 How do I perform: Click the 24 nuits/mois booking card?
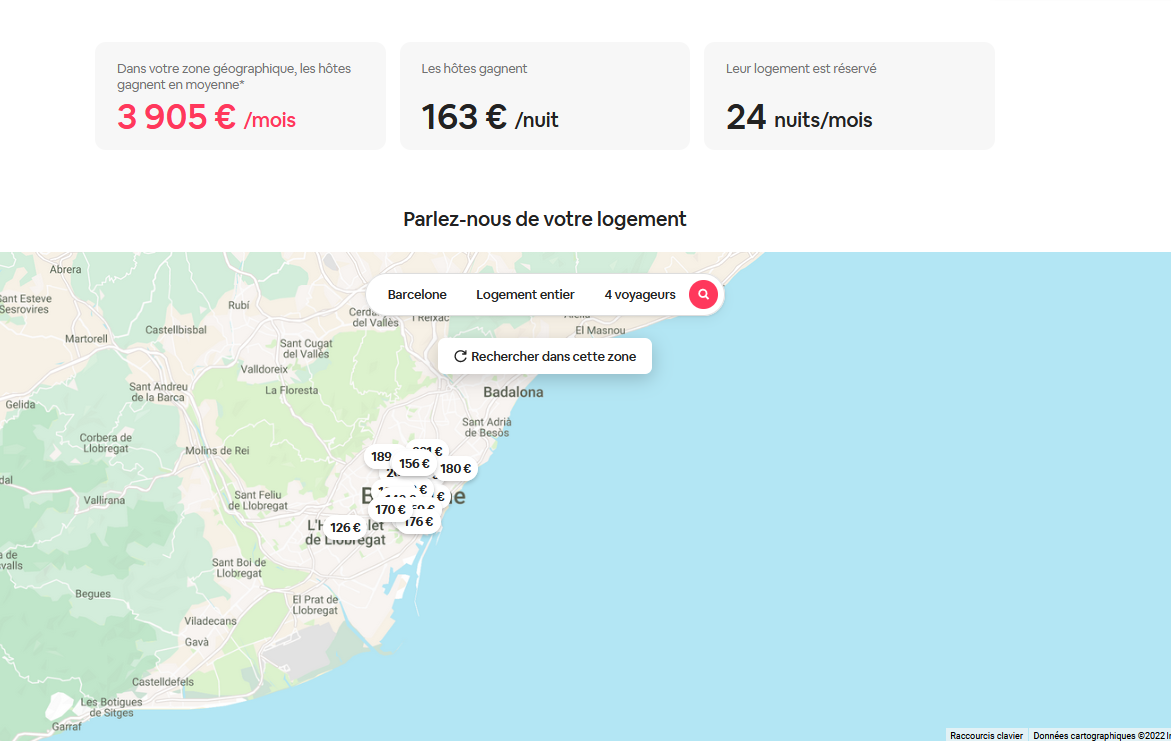coord(849,96)
